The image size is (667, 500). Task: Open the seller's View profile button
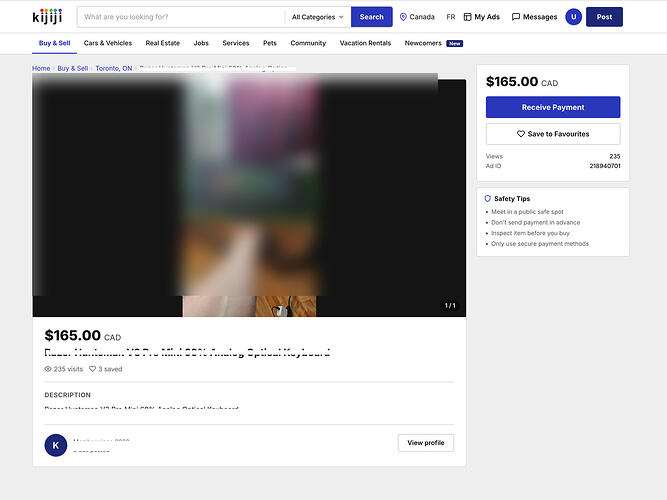coord(425,443)
